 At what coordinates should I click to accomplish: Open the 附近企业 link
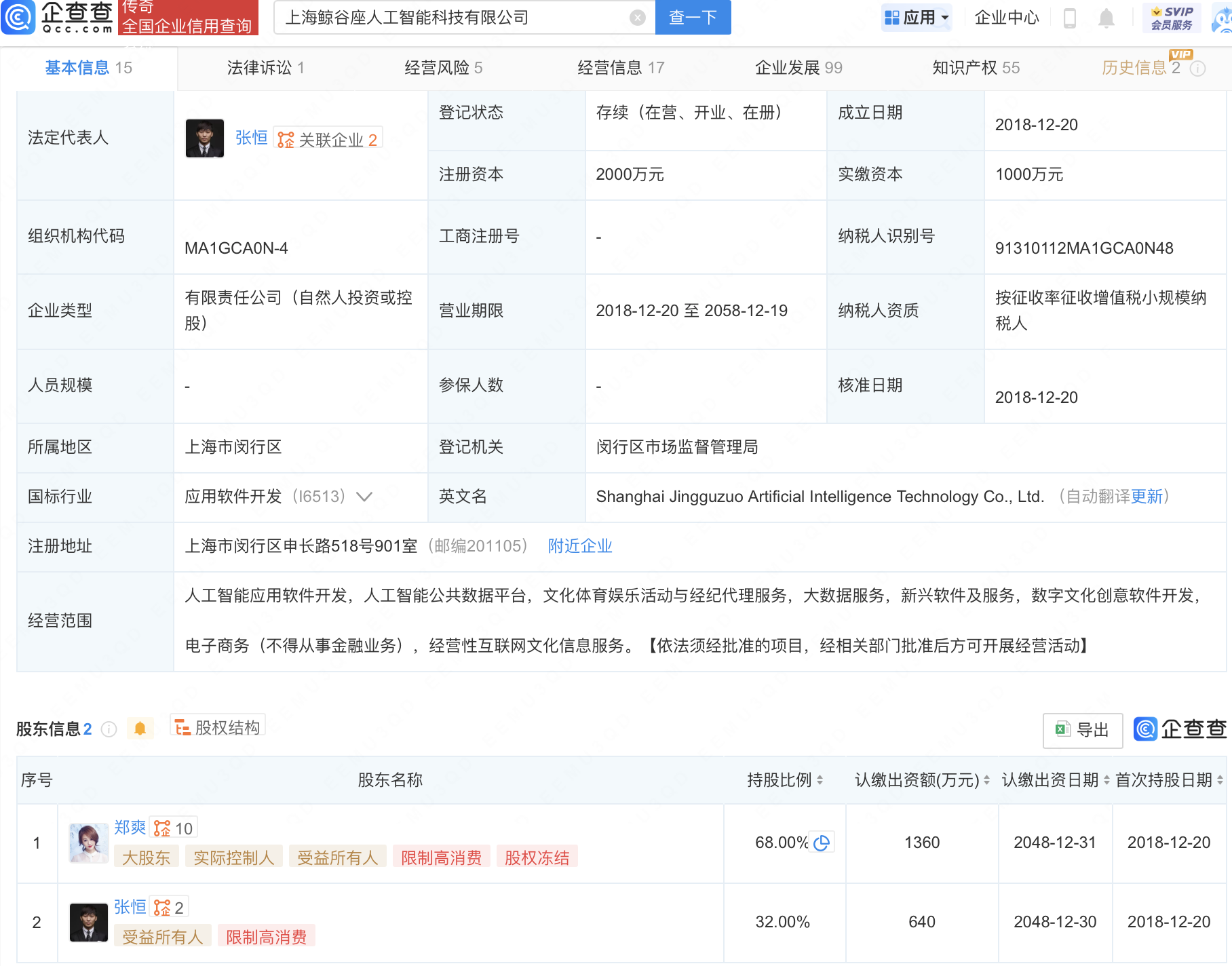pyautogui.click(x=580, y=546)
